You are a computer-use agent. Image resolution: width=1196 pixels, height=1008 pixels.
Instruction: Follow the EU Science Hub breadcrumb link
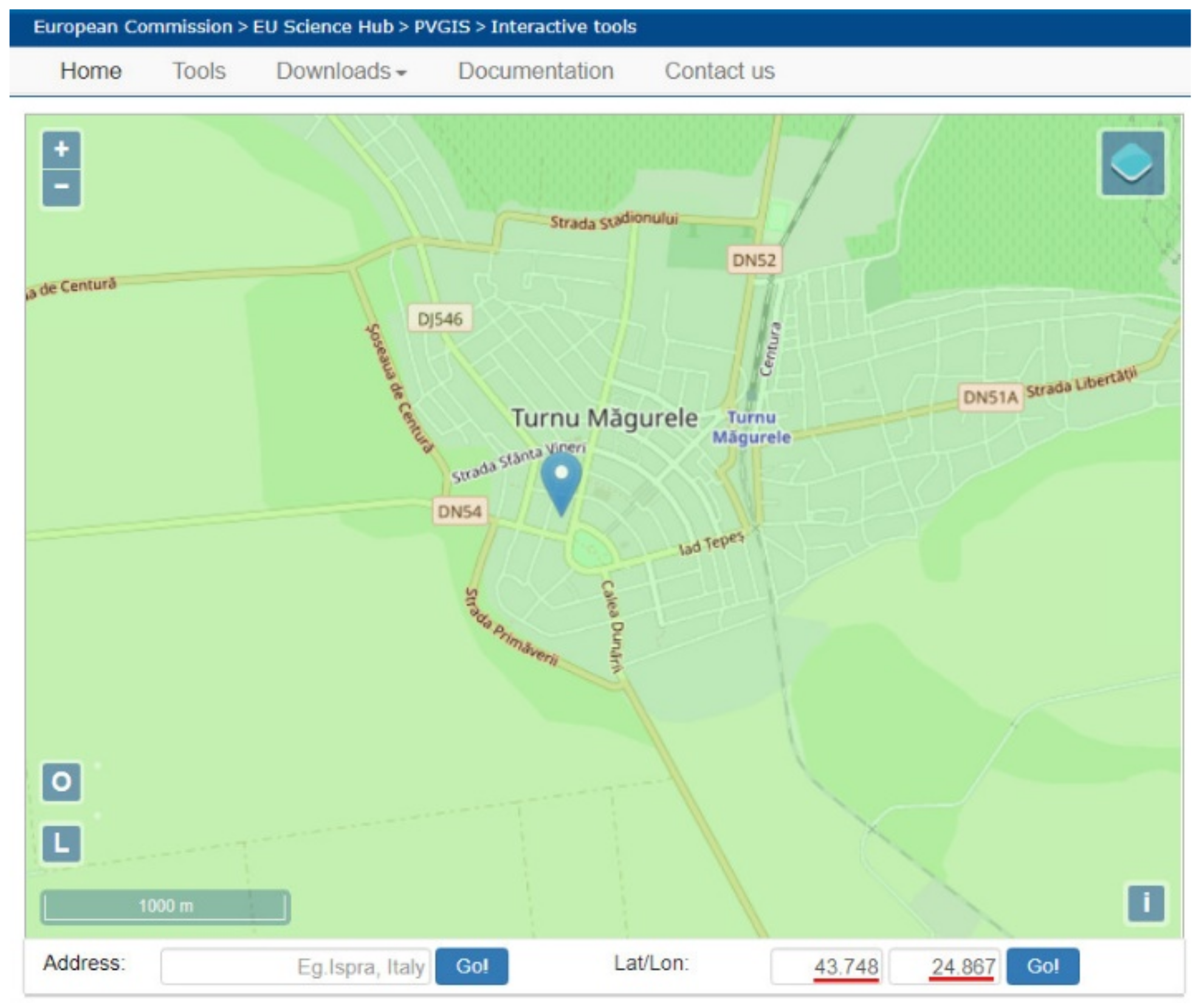pos(323,27)
